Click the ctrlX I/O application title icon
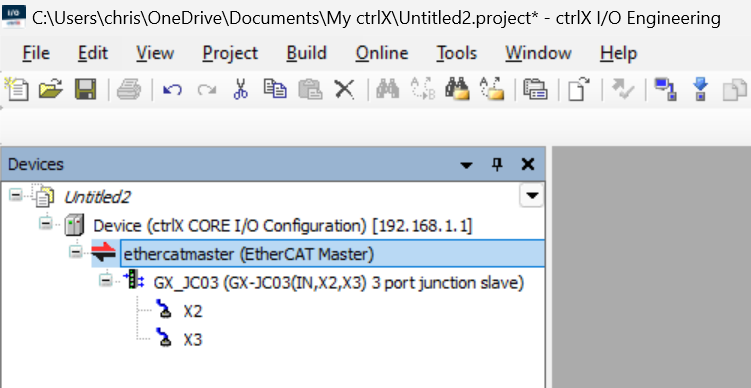 [x=14, y=17]
